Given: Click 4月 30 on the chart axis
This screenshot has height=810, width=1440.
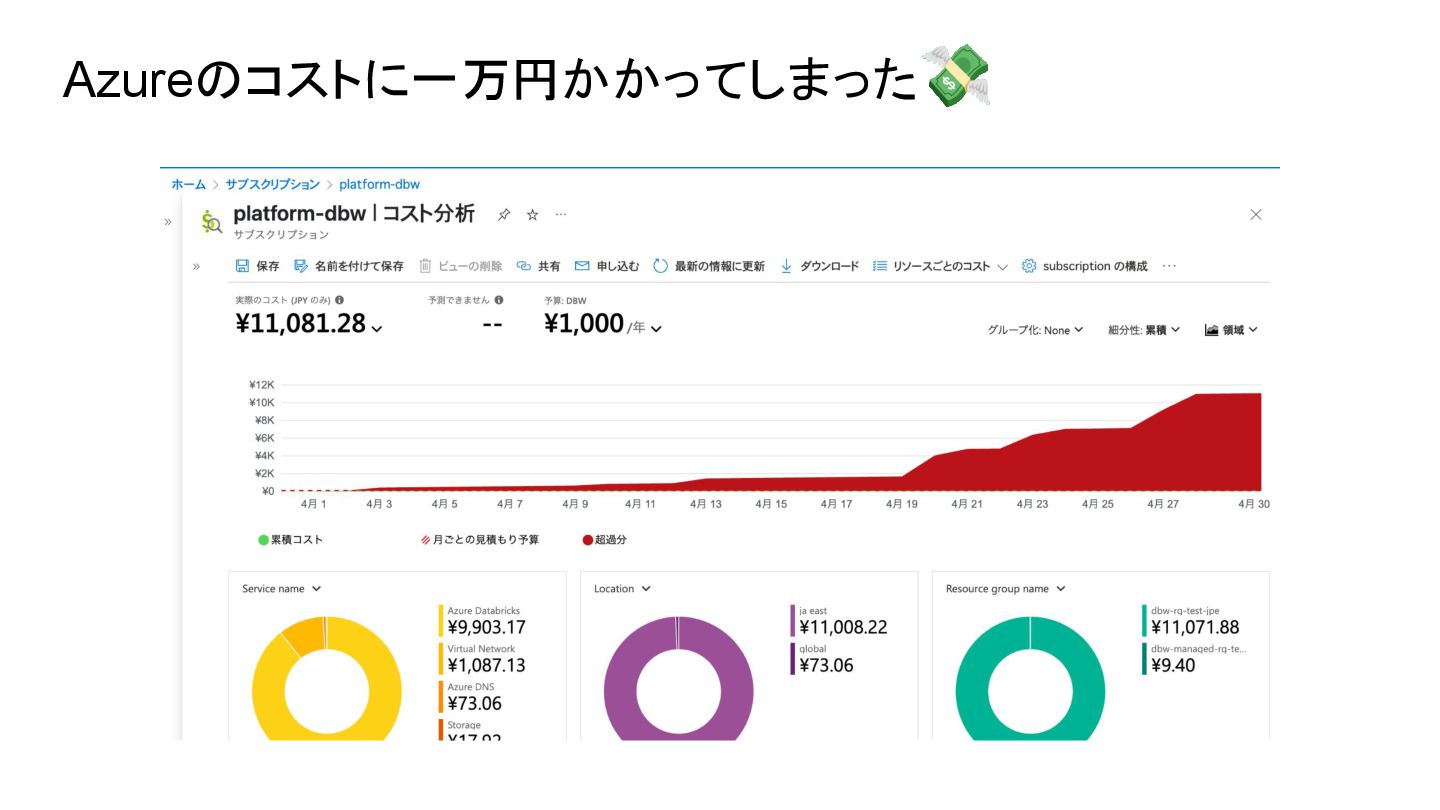Looking at the screenshot, I should click(1253, 504).
